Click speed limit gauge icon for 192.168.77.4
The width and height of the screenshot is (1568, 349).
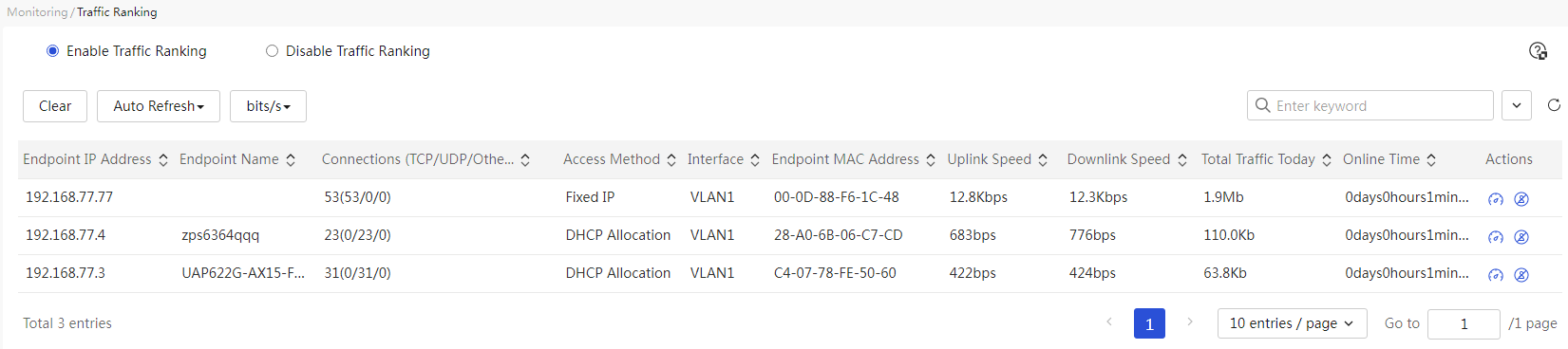point(1496,237)
